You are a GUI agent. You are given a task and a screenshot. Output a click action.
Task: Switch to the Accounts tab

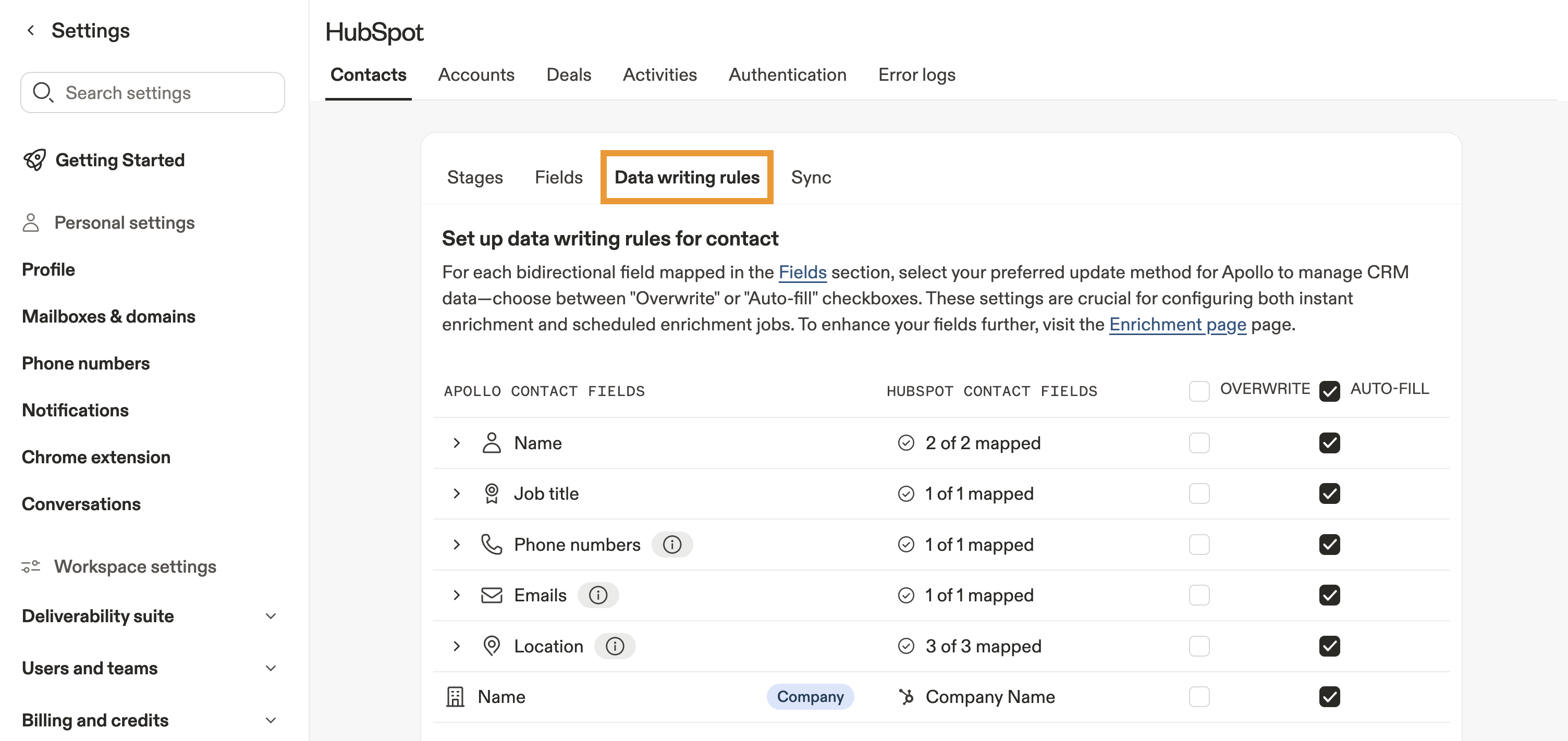click(475, 75)
